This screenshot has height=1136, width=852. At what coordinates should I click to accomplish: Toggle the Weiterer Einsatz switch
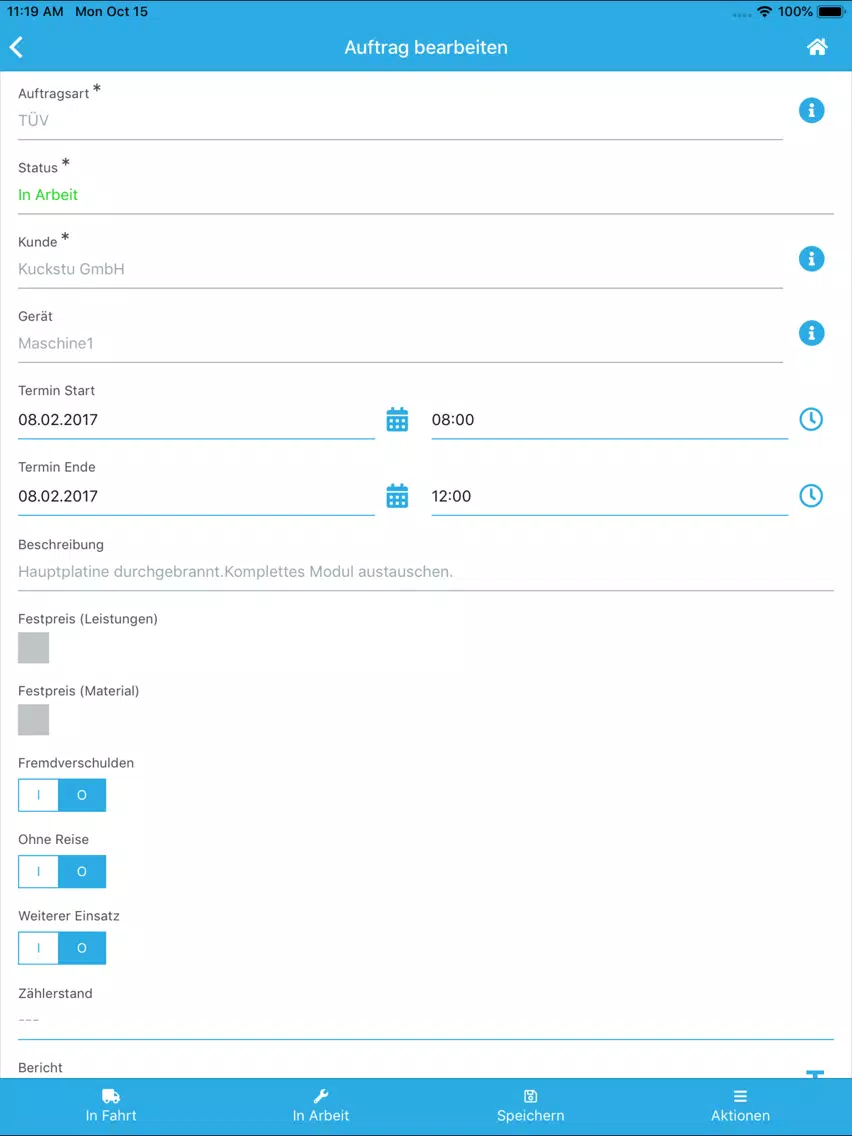point(62,948)
